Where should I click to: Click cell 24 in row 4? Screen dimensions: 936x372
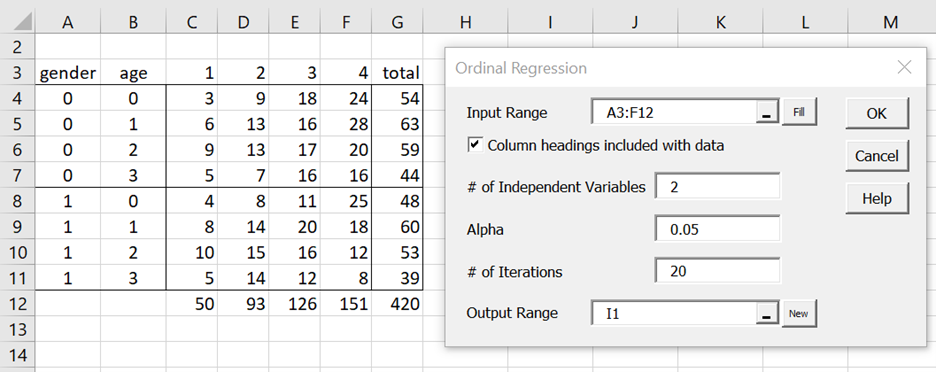[346, 98]
